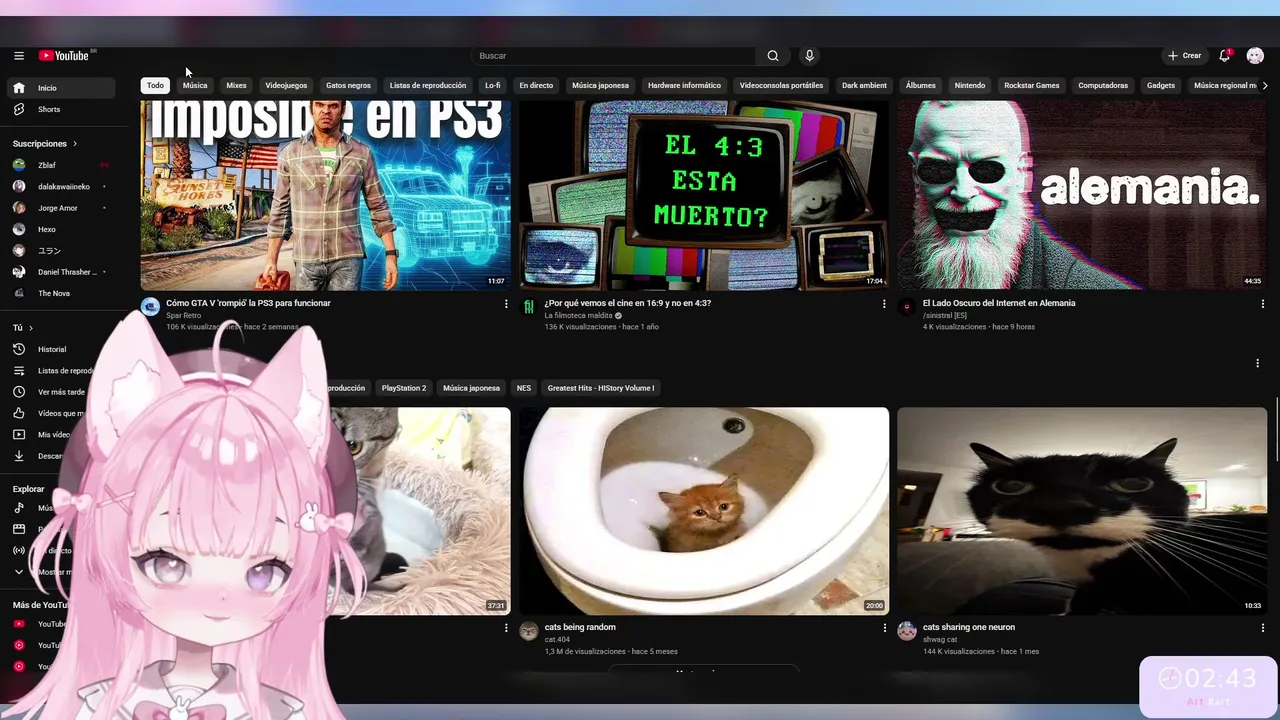
Task: Click the YouTube logo
Action: tap(65, 56)
